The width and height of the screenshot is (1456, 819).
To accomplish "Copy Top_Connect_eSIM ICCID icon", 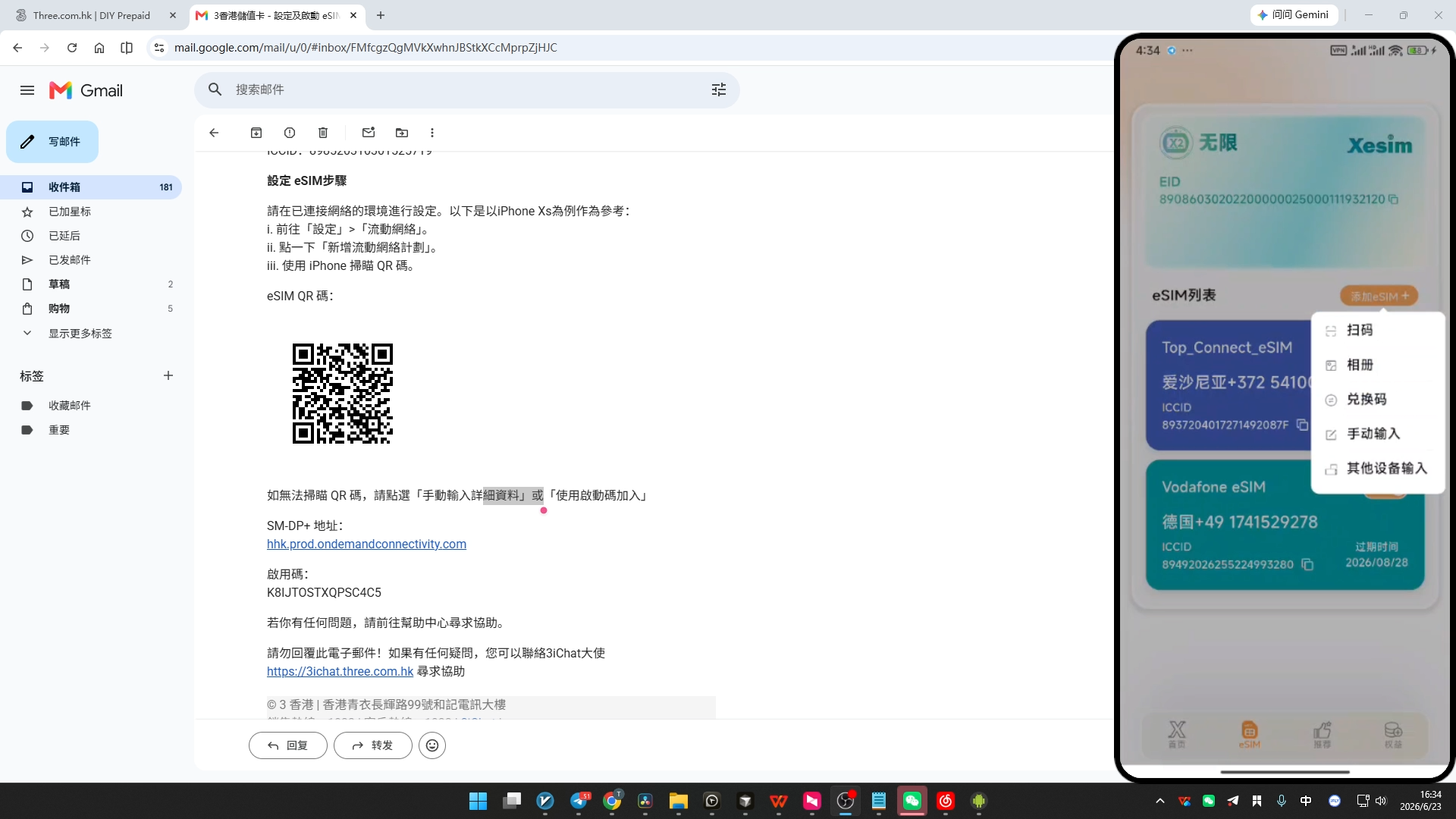I will tap(1302, 425).
